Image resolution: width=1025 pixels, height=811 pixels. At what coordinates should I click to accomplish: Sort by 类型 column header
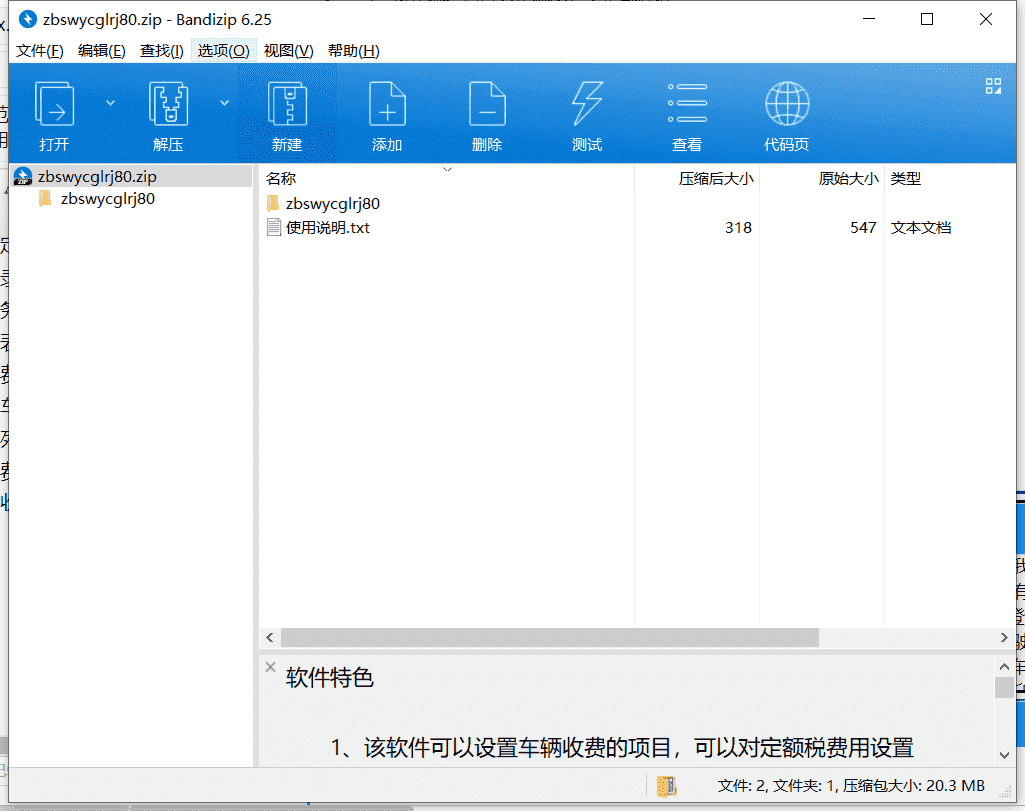[x=905, y=178]
